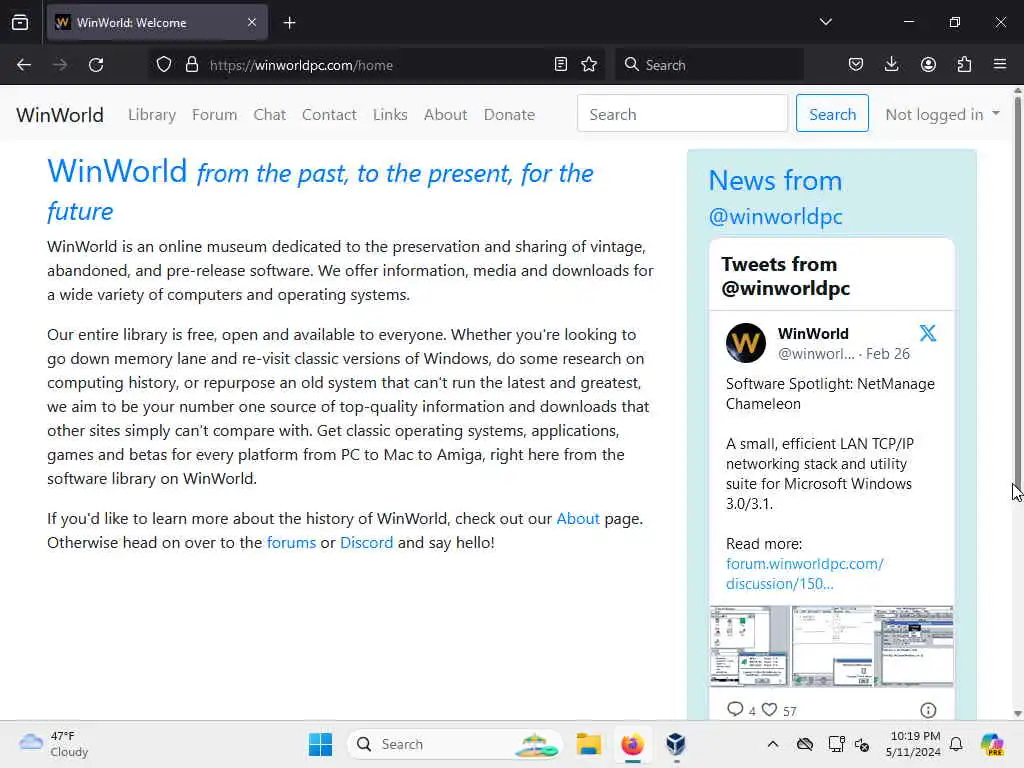Screen dimensions: 1024x768
Task: Open the Firefox hamburger application menu
Action: [1000, 65]
